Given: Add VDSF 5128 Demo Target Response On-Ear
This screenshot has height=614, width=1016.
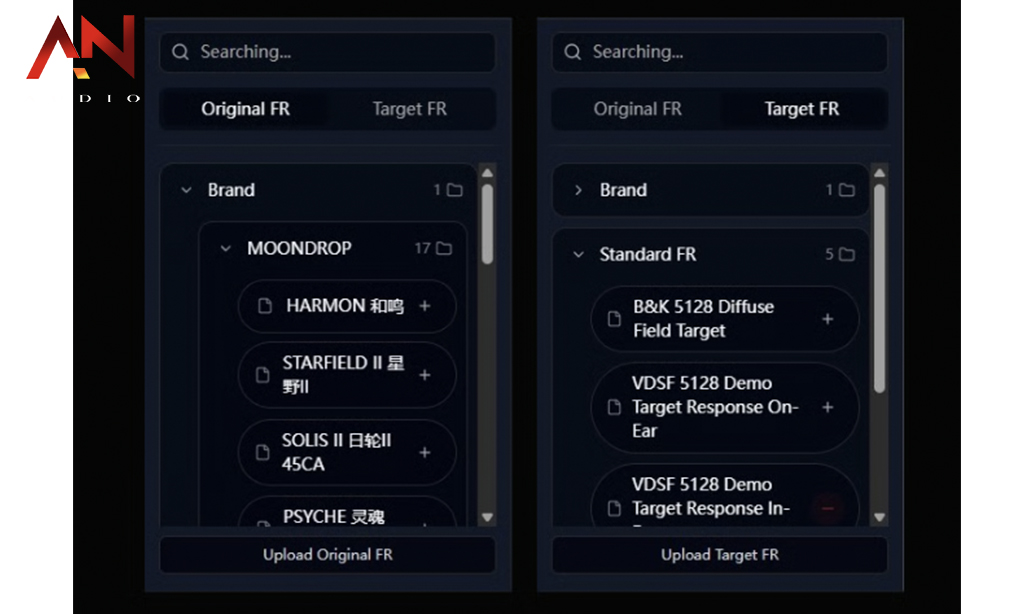Looking at the screenshot, I should click(x=827, y=407).
